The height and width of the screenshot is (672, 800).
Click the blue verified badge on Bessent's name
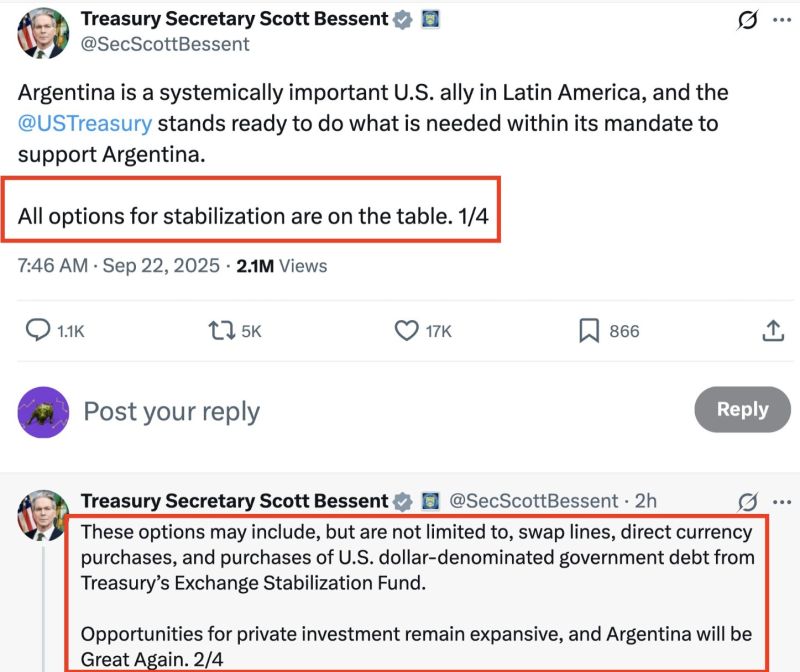(402, 18)
